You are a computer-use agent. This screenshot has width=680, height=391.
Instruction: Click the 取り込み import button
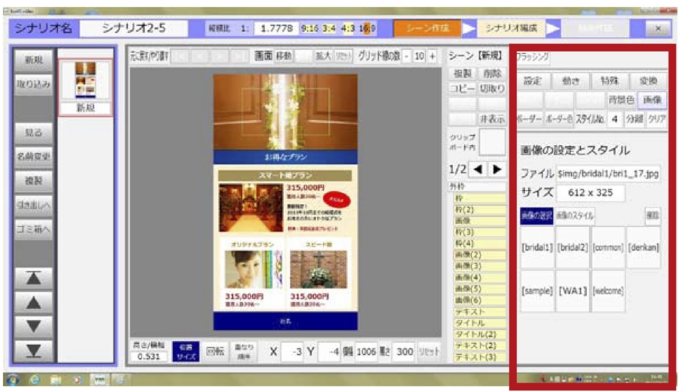pyautogui.click(x=33, y=84)
